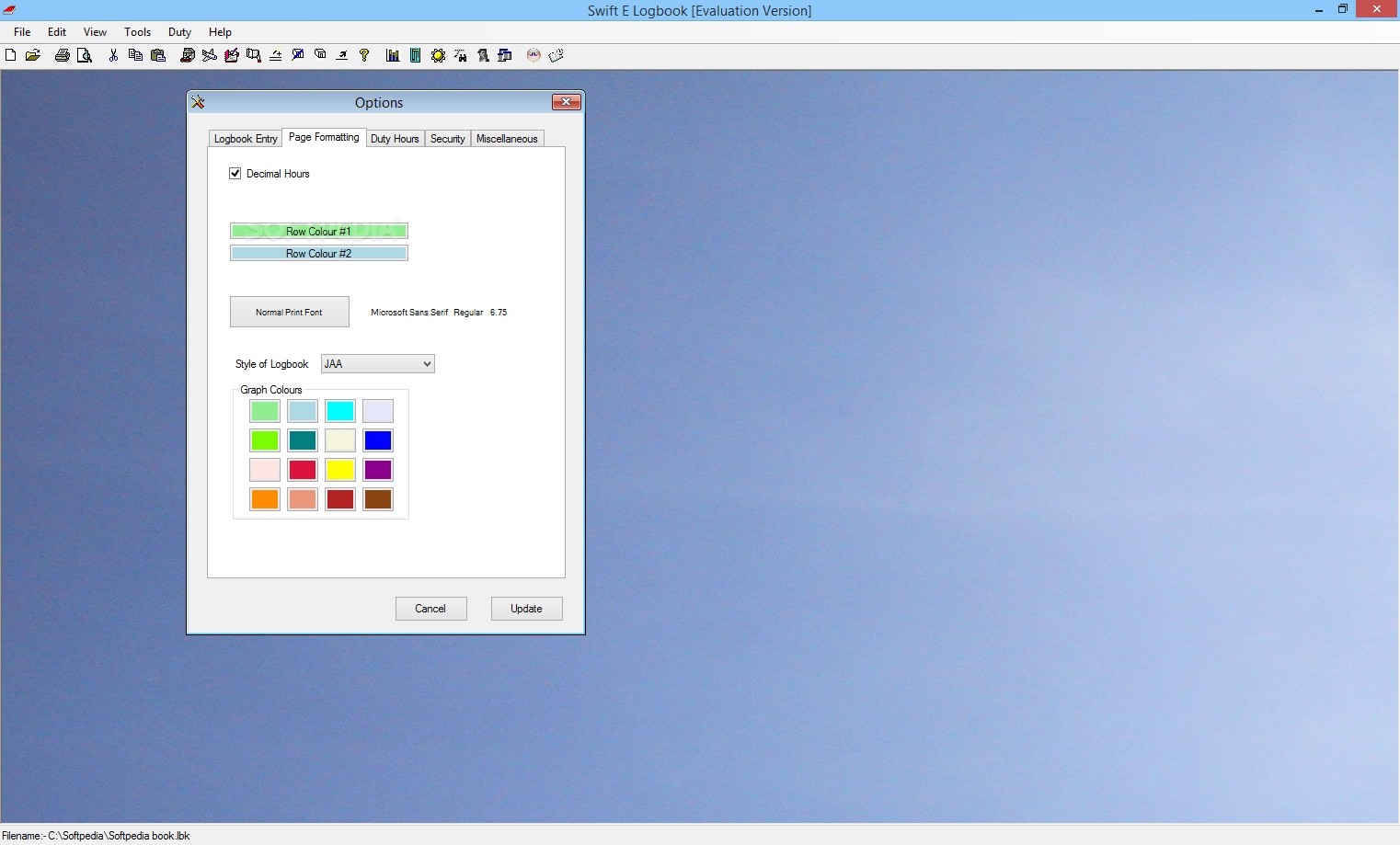Choose the teal graph colour swatch
Image resolution: width=1400 pixels, height=845 pixels.
pos(303,440)
